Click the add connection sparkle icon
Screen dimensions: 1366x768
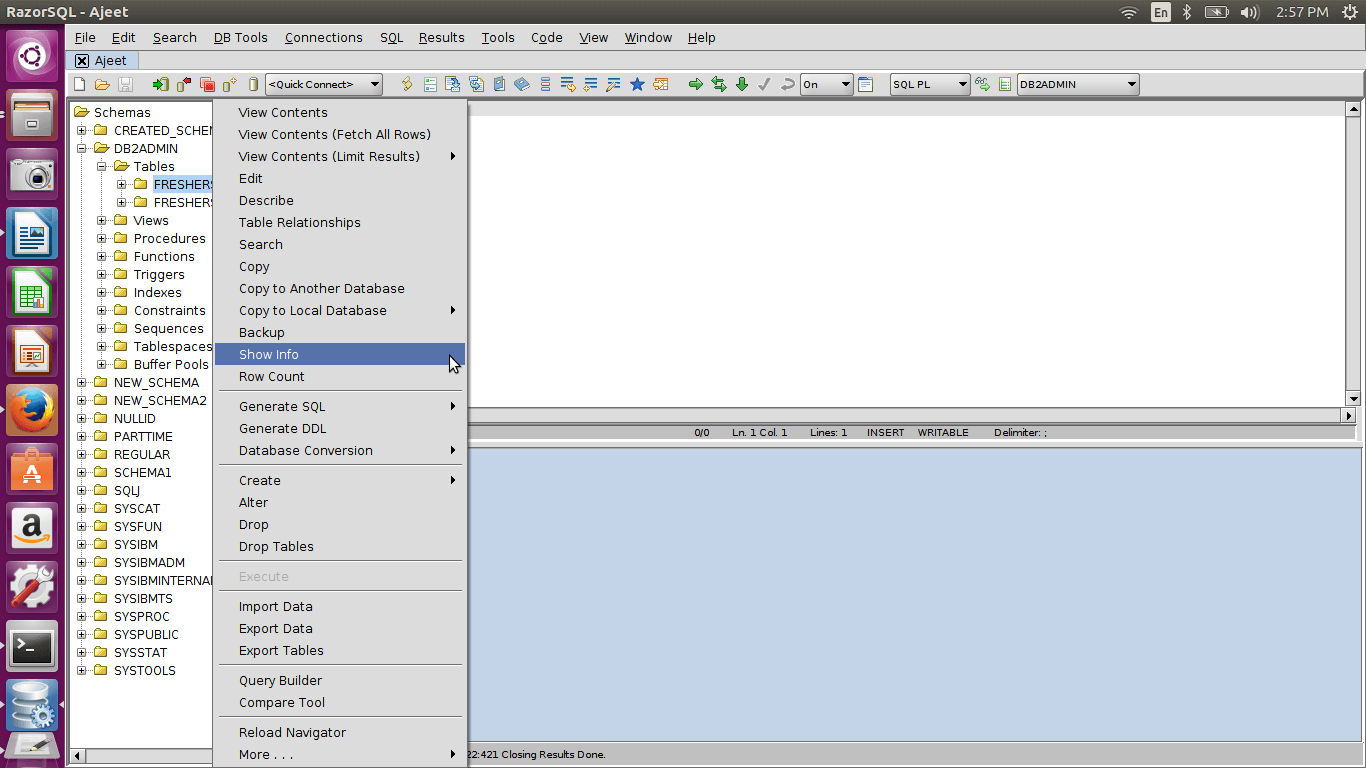tap(230, 85)
